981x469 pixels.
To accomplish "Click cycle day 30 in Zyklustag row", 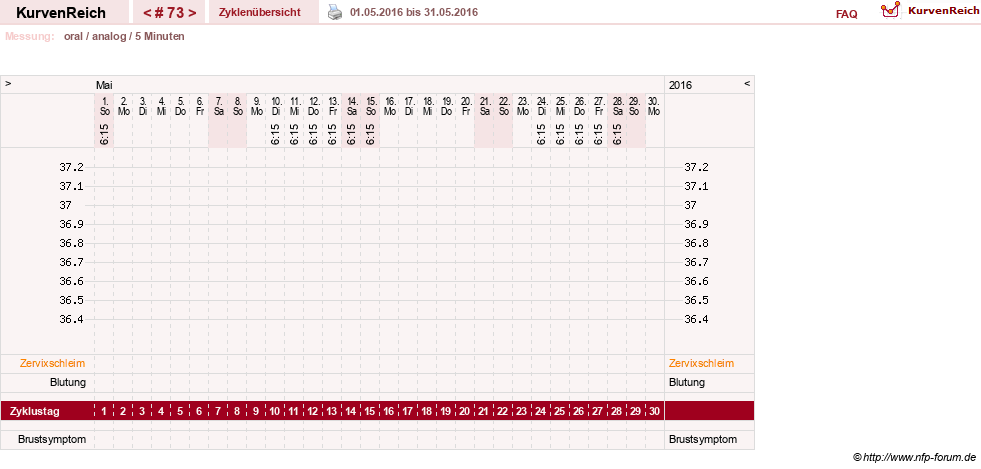I will (654, 411).
